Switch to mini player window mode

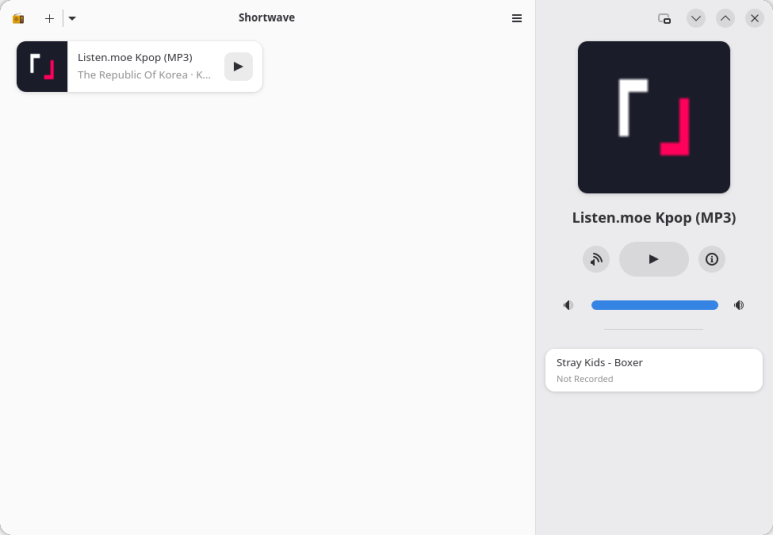(665, 19)
